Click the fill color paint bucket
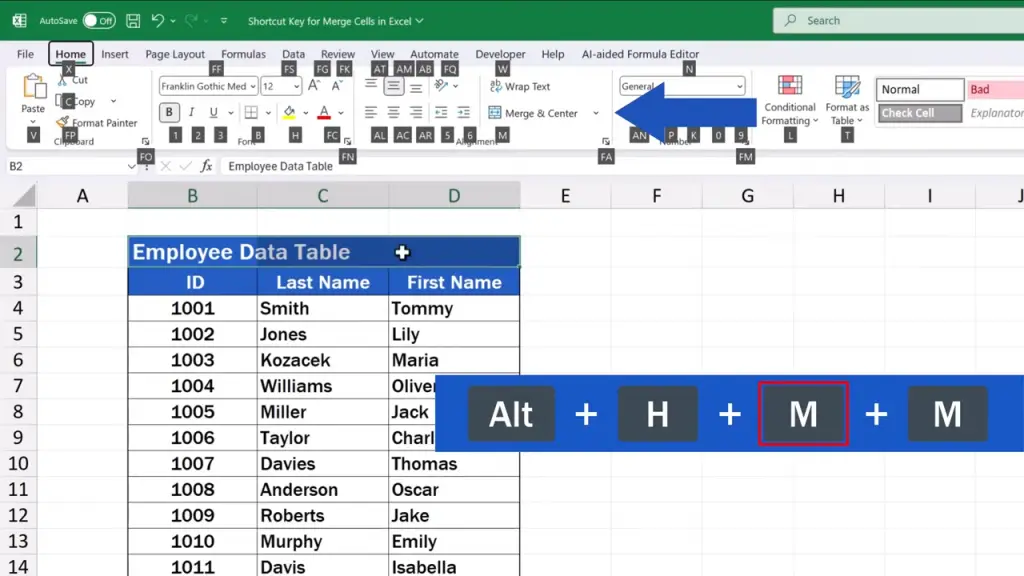1024x576 pixels. (289, 113)
